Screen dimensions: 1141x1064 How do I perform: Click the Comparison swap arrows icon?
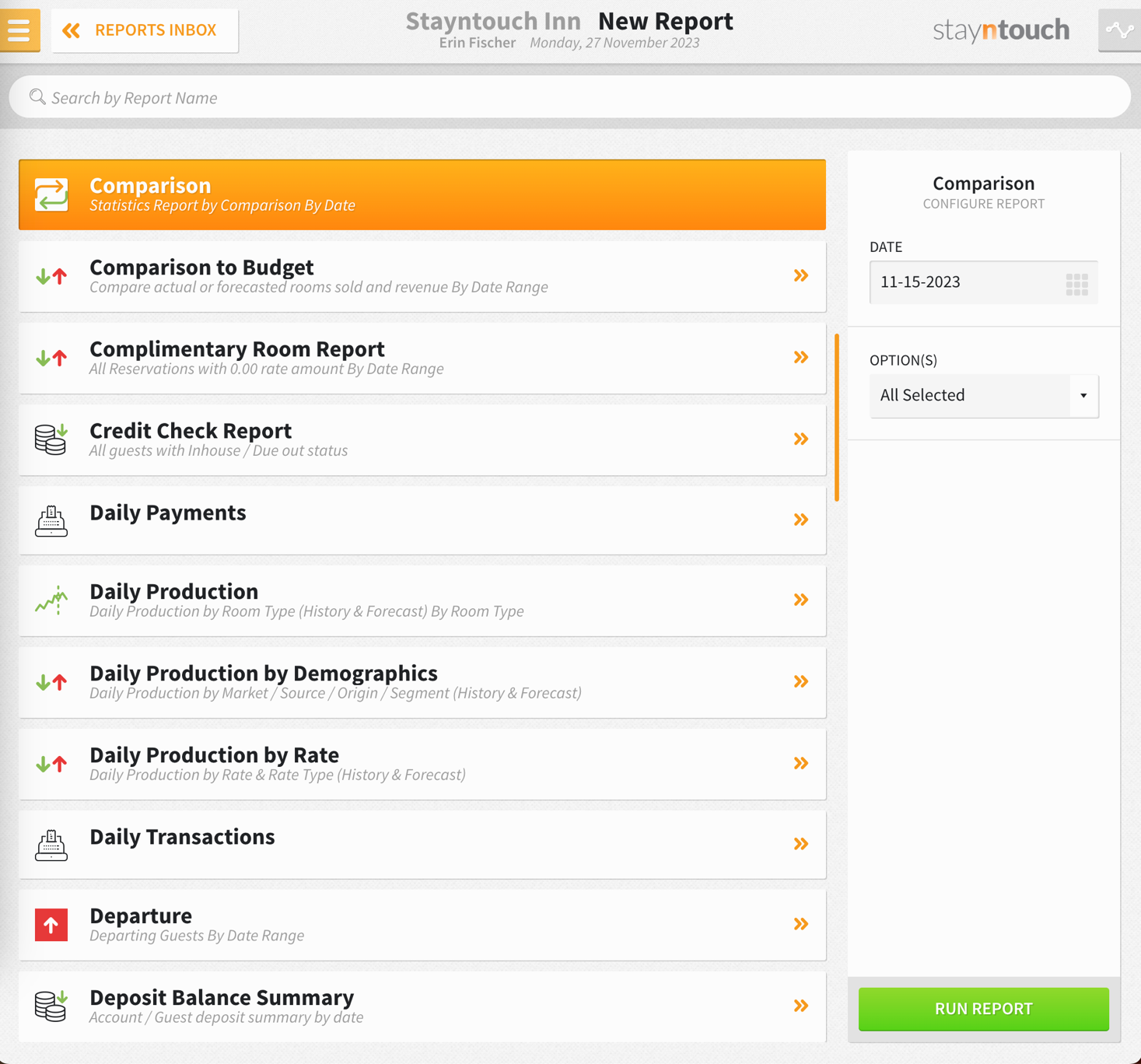51,194
